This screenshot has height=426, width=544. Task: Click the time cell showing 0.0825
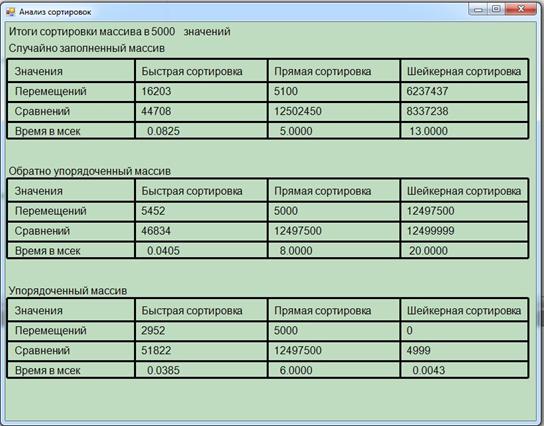[x=201, y=131]
